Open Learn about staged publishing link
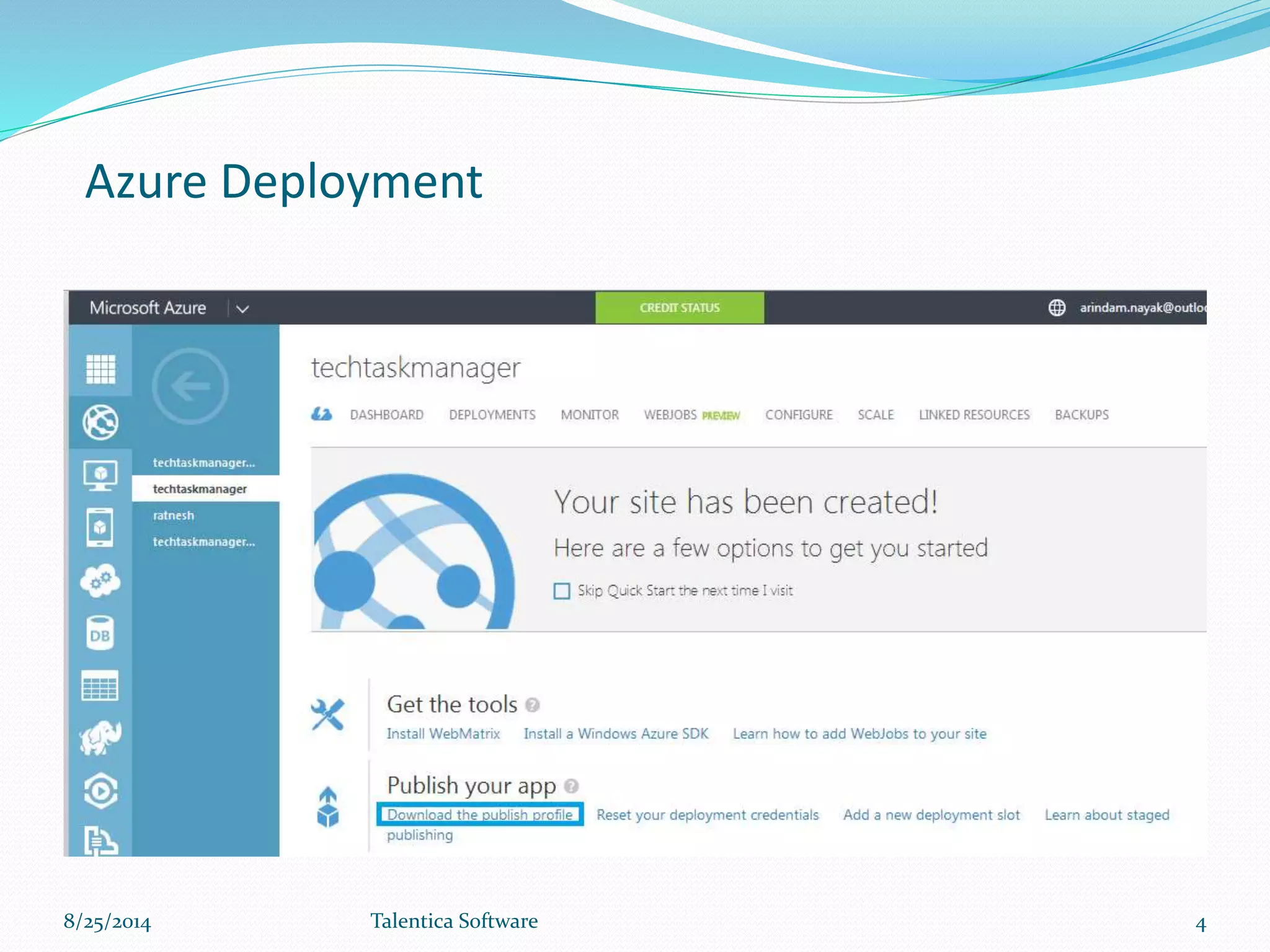 coord(1107,815)
